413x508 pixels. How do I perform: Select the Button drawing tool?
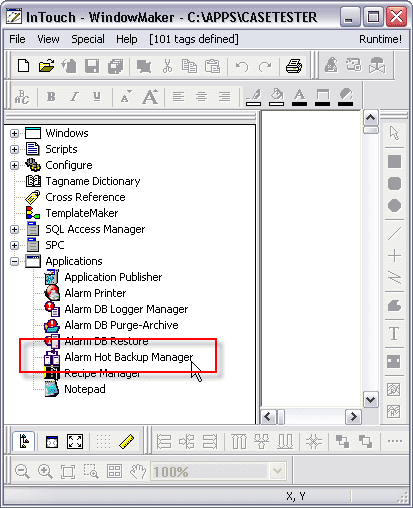click(x=394, y=361)
